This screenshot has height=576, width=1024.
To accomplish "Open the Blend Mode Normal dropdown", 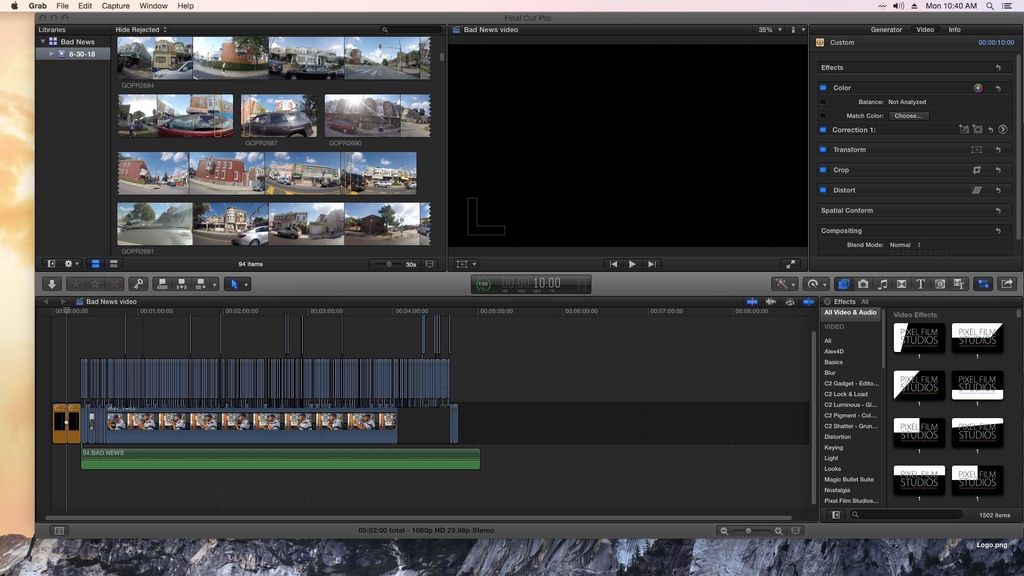I will 904,245.
